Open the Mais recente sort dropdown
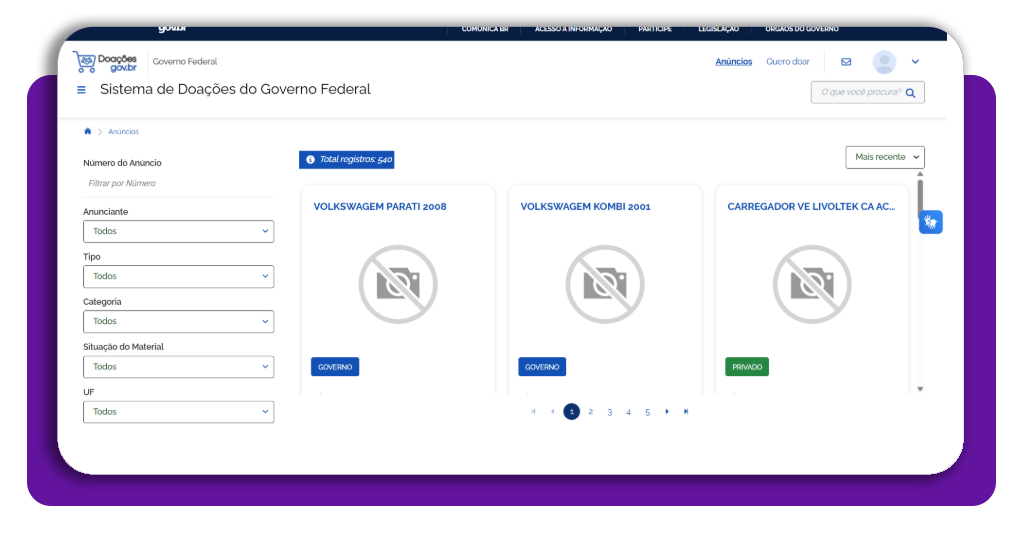Viewport: 1024px width, 536px height. point(885,157)
